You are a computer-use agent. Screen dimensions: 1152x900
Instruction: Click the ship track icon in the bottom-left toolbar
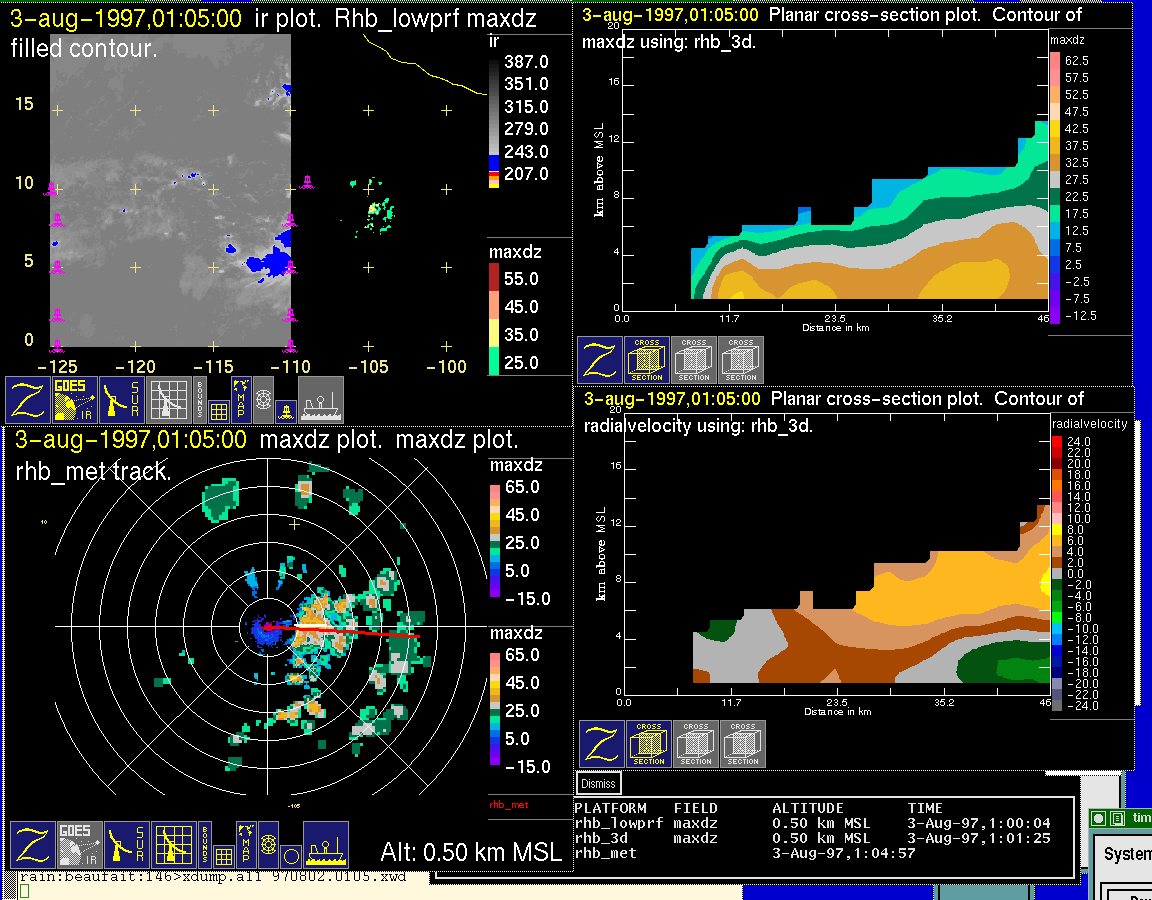point(325,846)
